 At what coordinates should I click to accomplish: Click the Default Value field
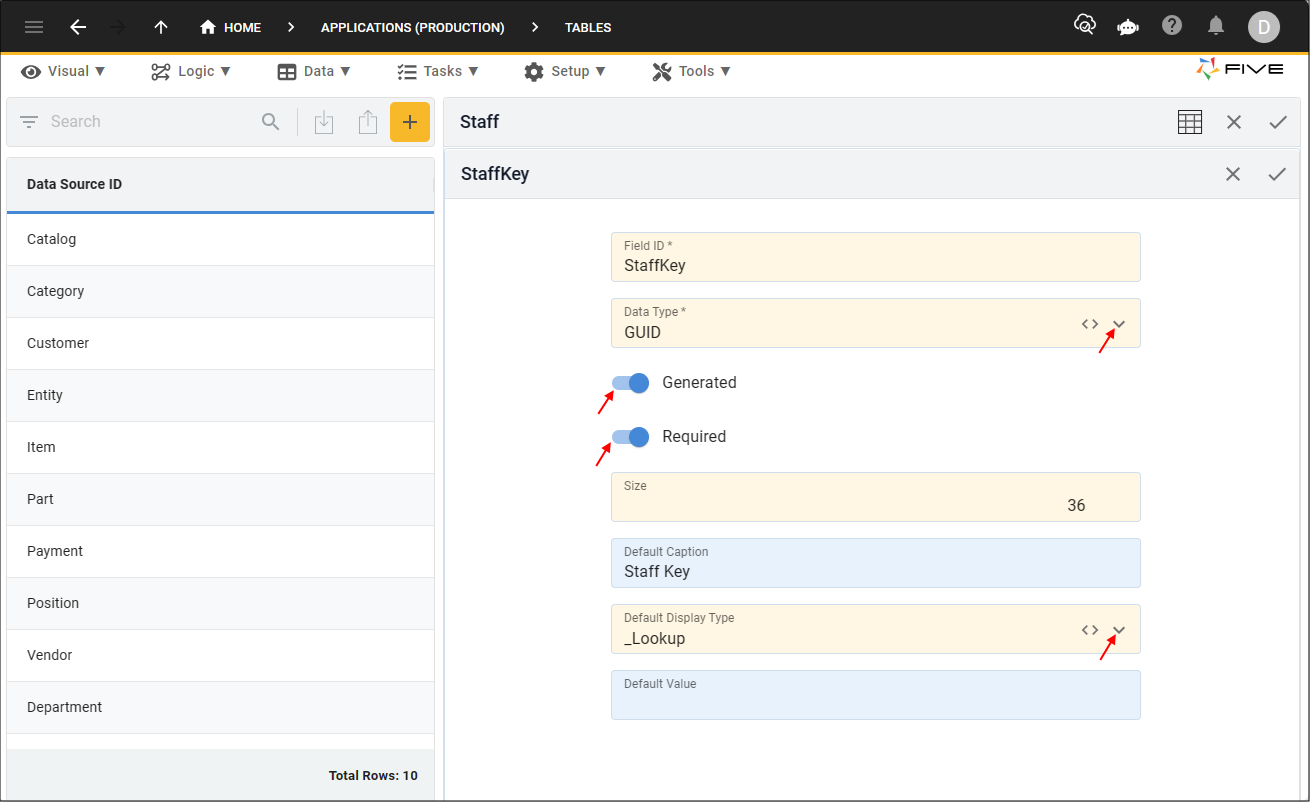(x=876, y=695)
